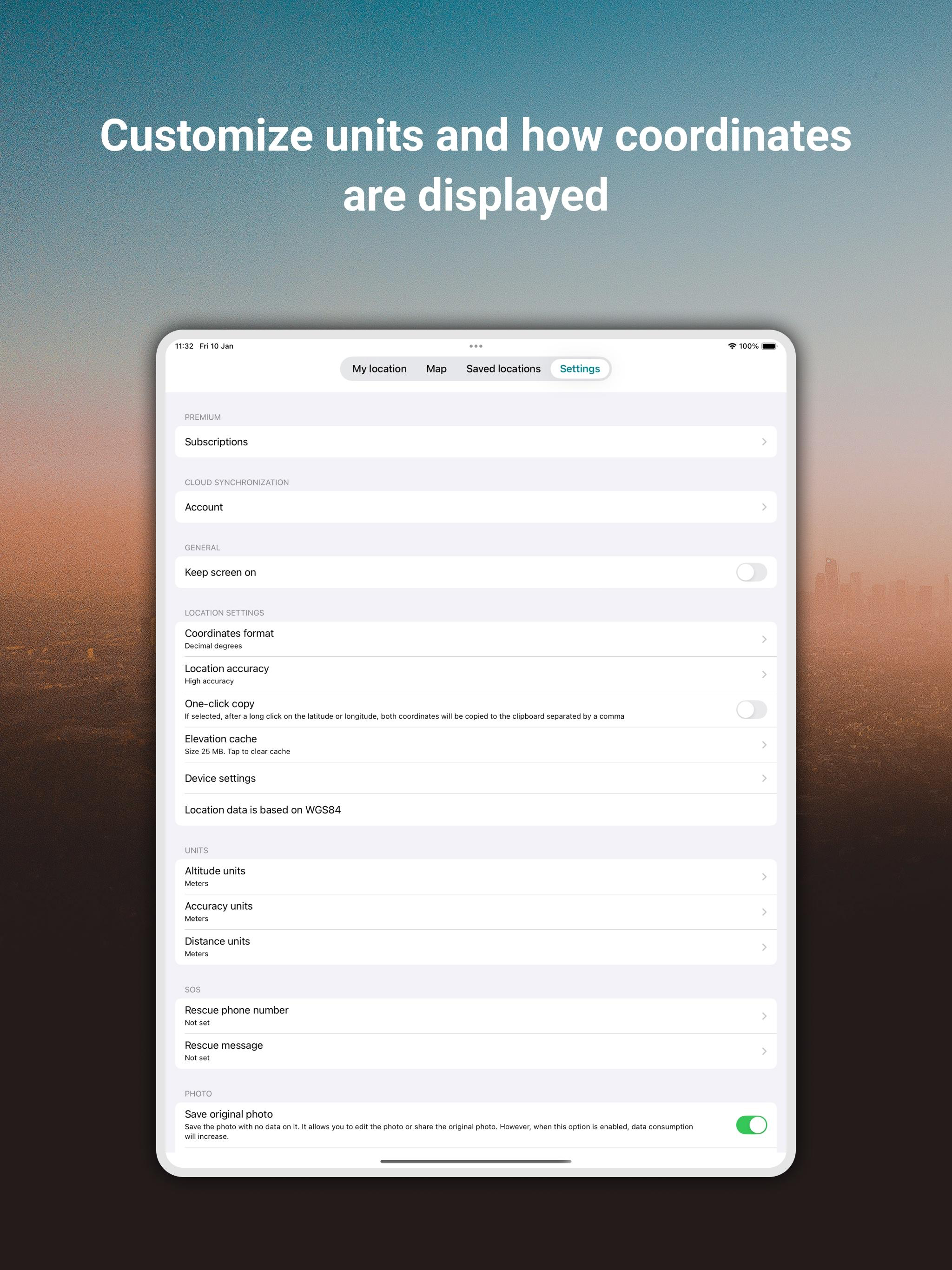Image resolution: width=952 pixels, height=1270 pixels.
Task: Tap the Keep screen on label
Action: pos(220,572)
